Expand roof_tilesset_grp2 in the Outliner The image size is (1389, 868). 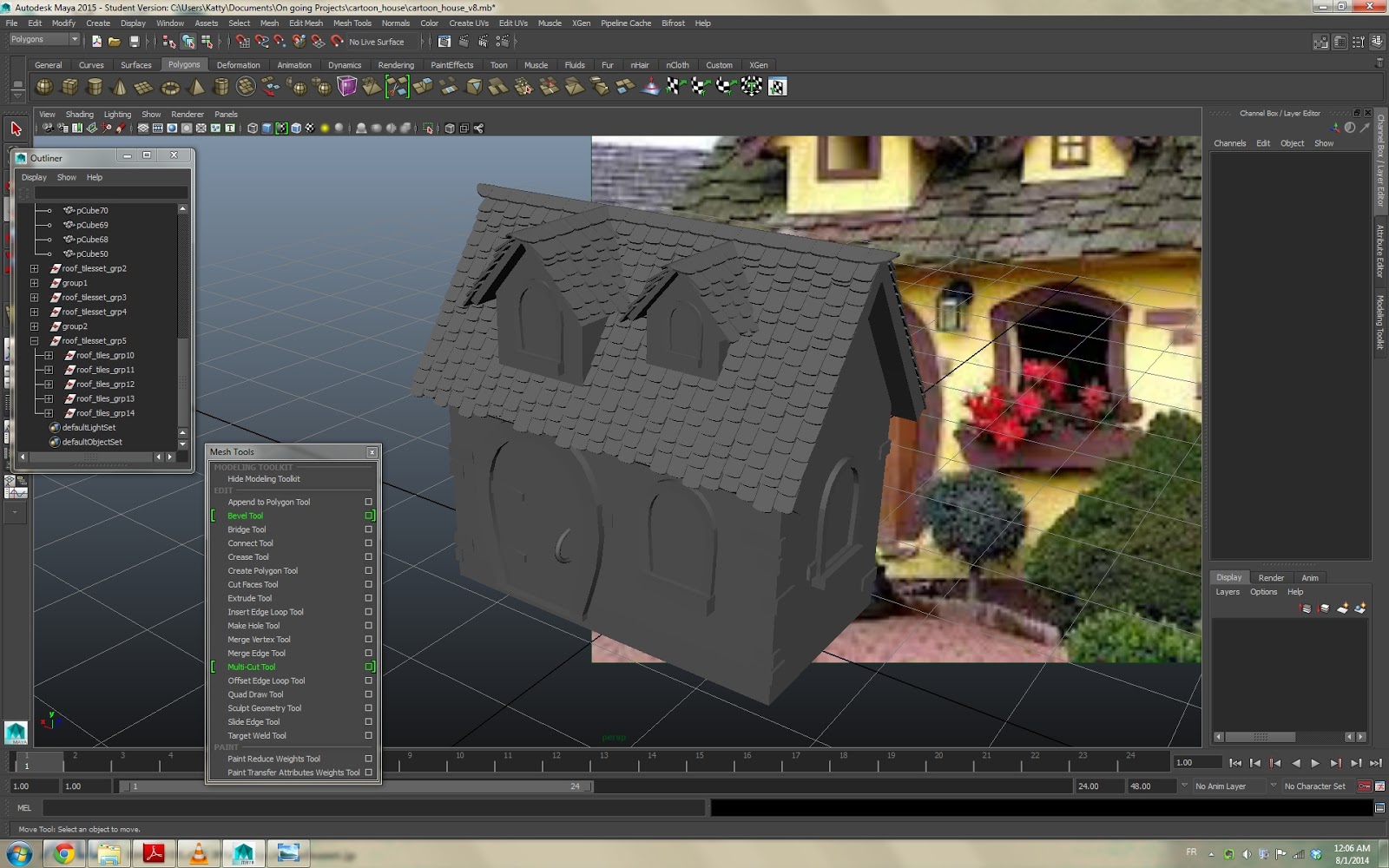click(x=35, y=268)
